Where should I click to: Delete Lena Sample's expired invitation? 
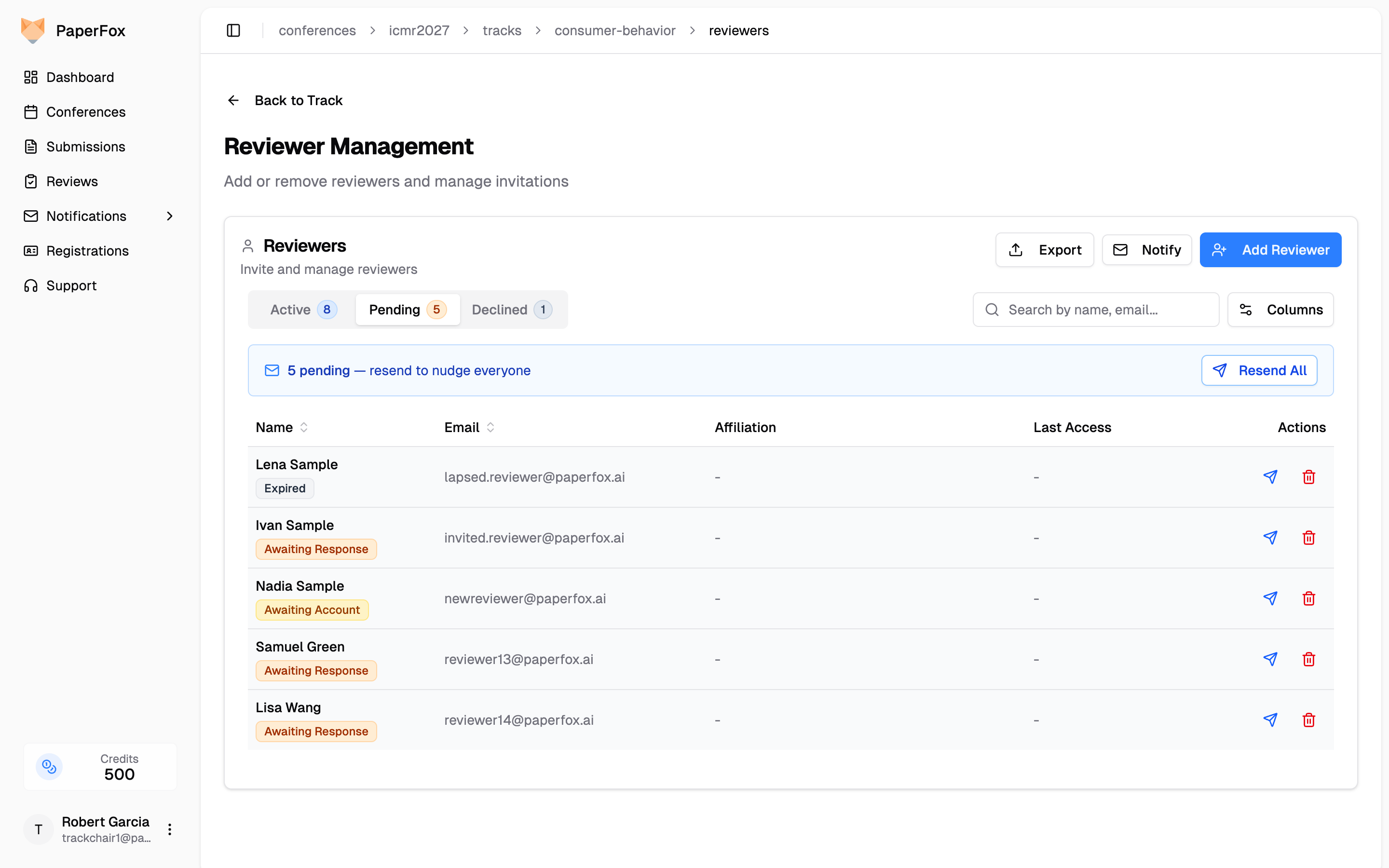(x=1308, y=476)
